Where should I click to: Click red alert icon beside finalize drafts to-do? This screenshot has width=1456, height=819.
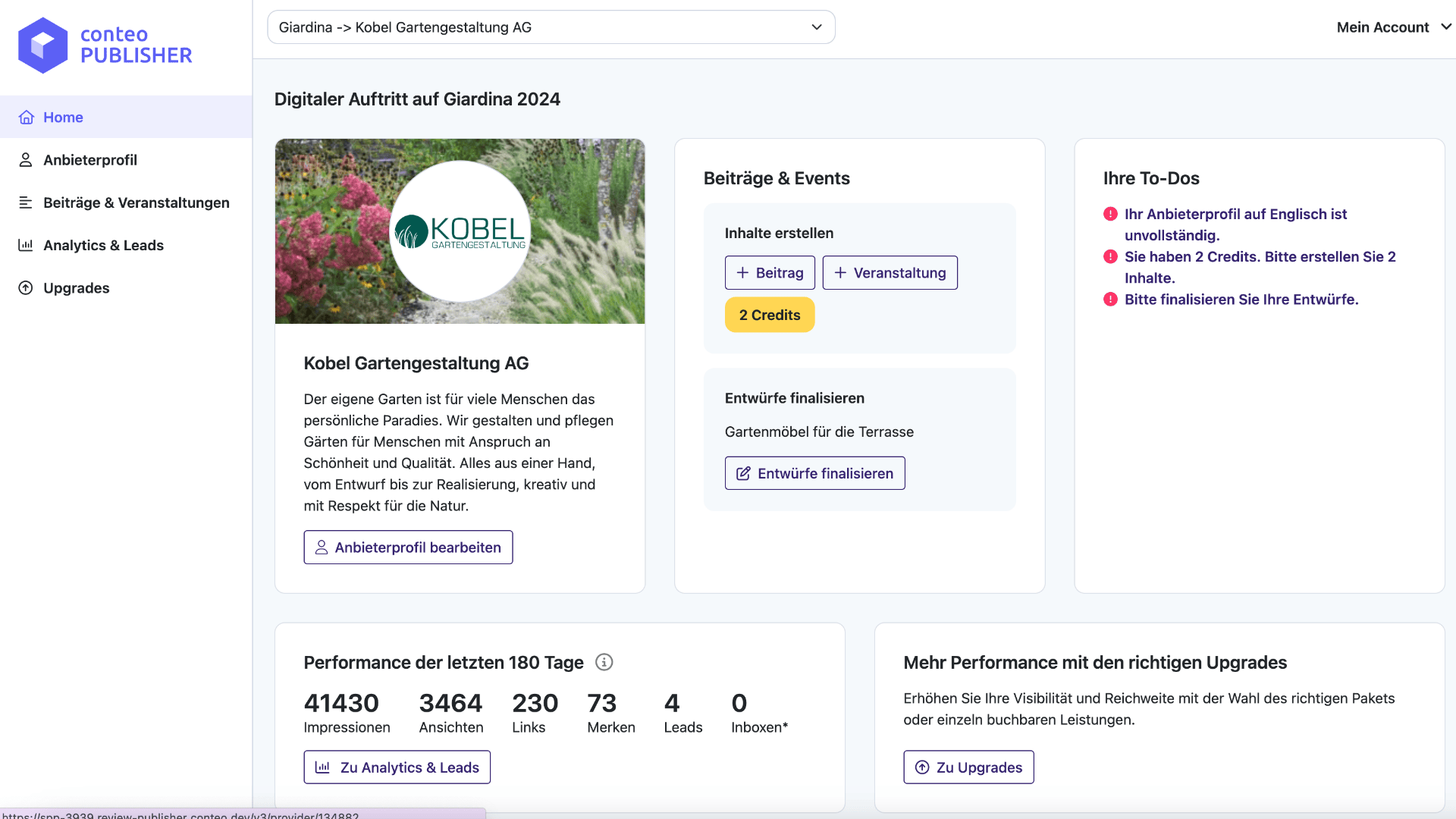pyautogui.click(x=1110, y=299)
